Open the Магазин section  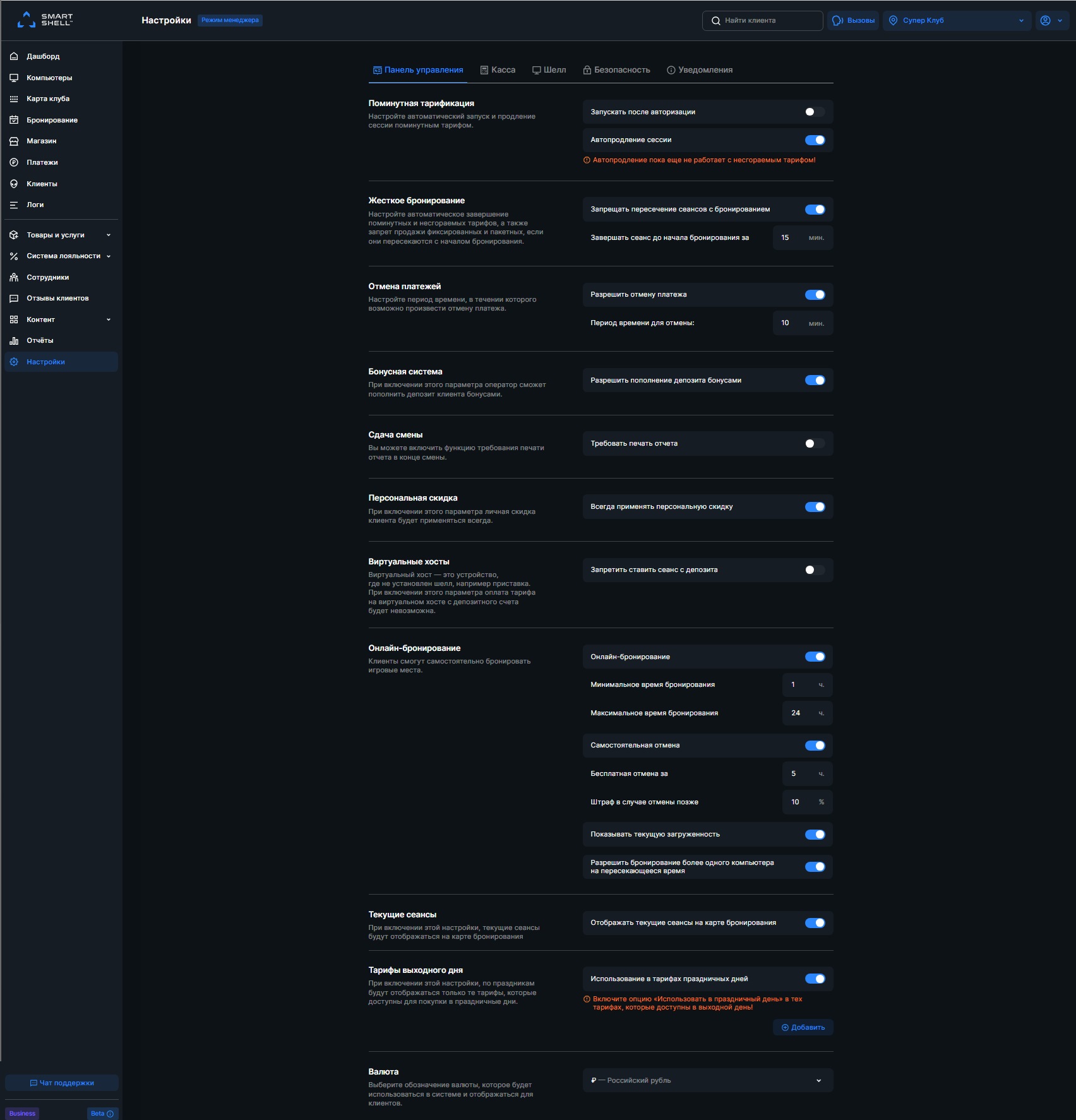(42, 141)
